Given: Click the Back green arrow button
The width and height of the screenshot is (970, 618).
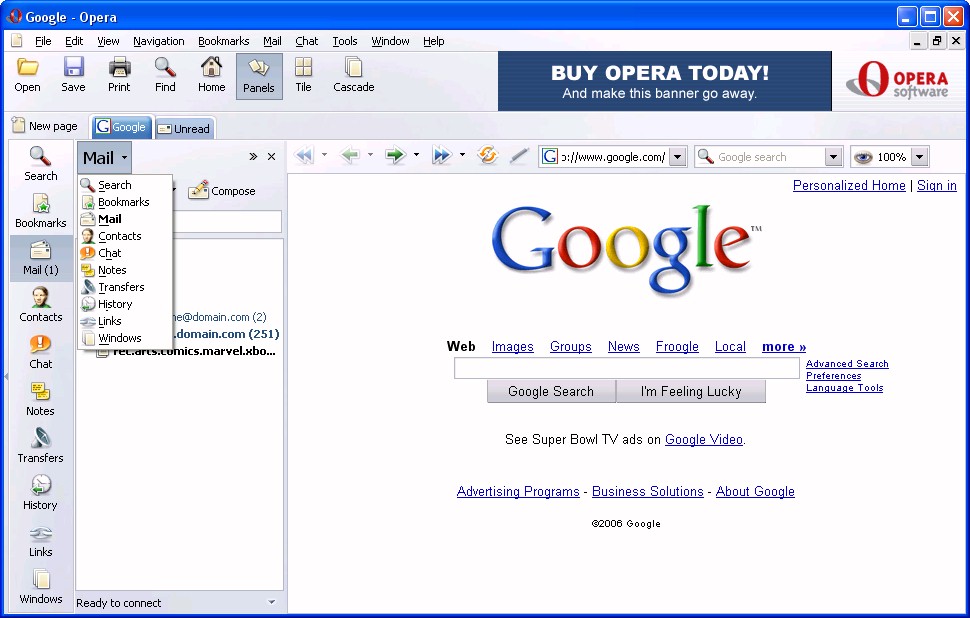Looking at the screenshot, I should 350,155.
